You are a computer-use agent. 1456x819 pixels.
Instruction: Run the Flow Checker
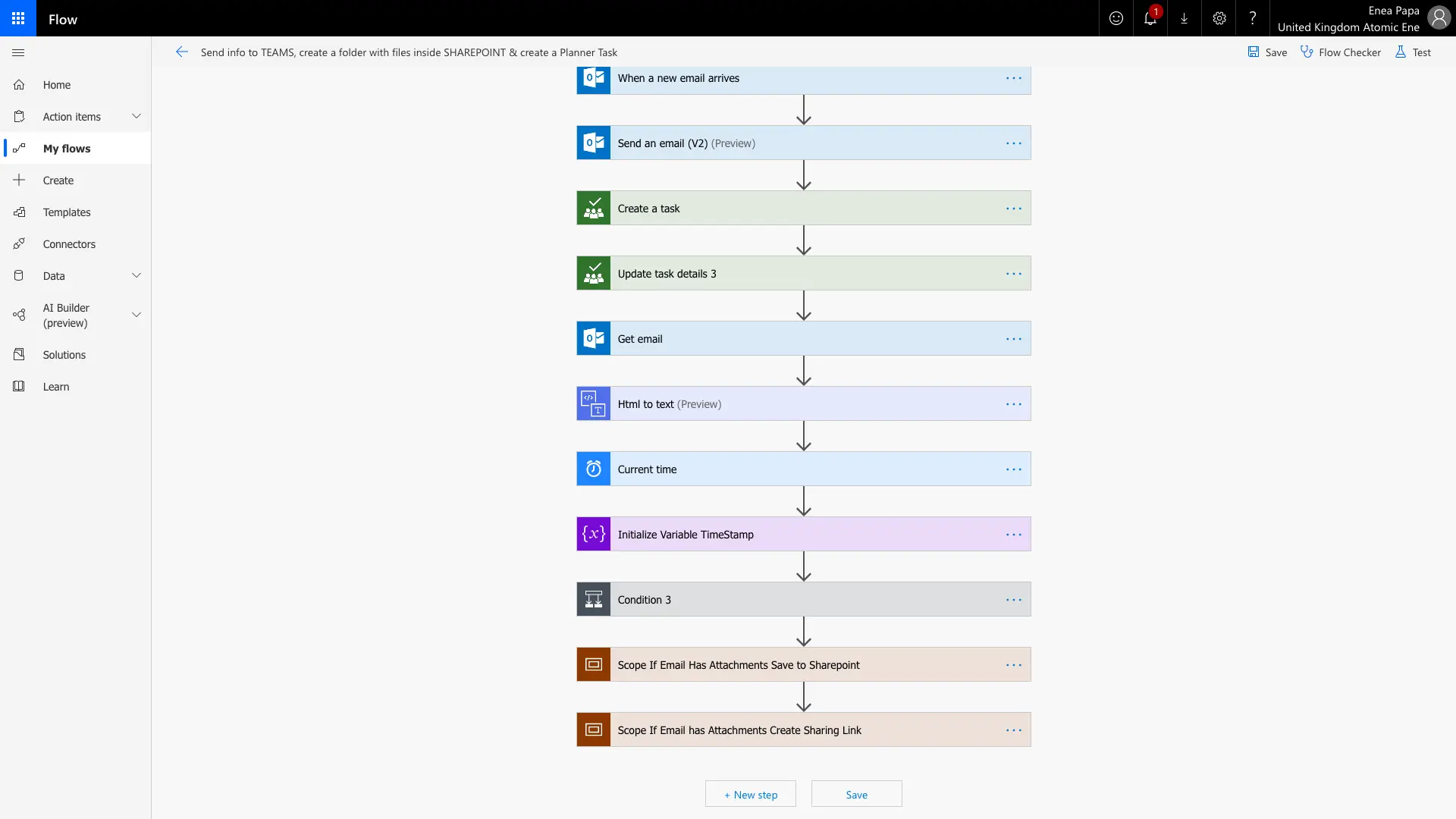tap(1340, 52)
